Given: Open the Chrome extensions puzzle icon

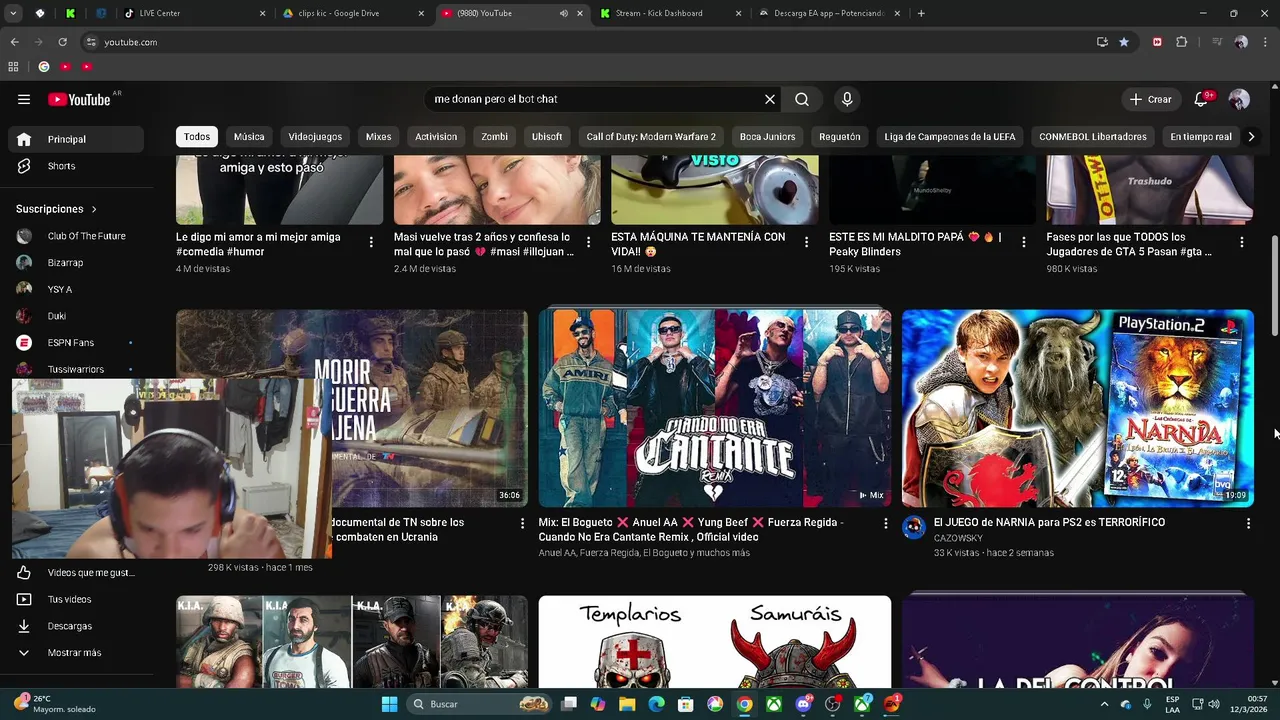Looking at the screenshot, I should [x=1182, y=42].
